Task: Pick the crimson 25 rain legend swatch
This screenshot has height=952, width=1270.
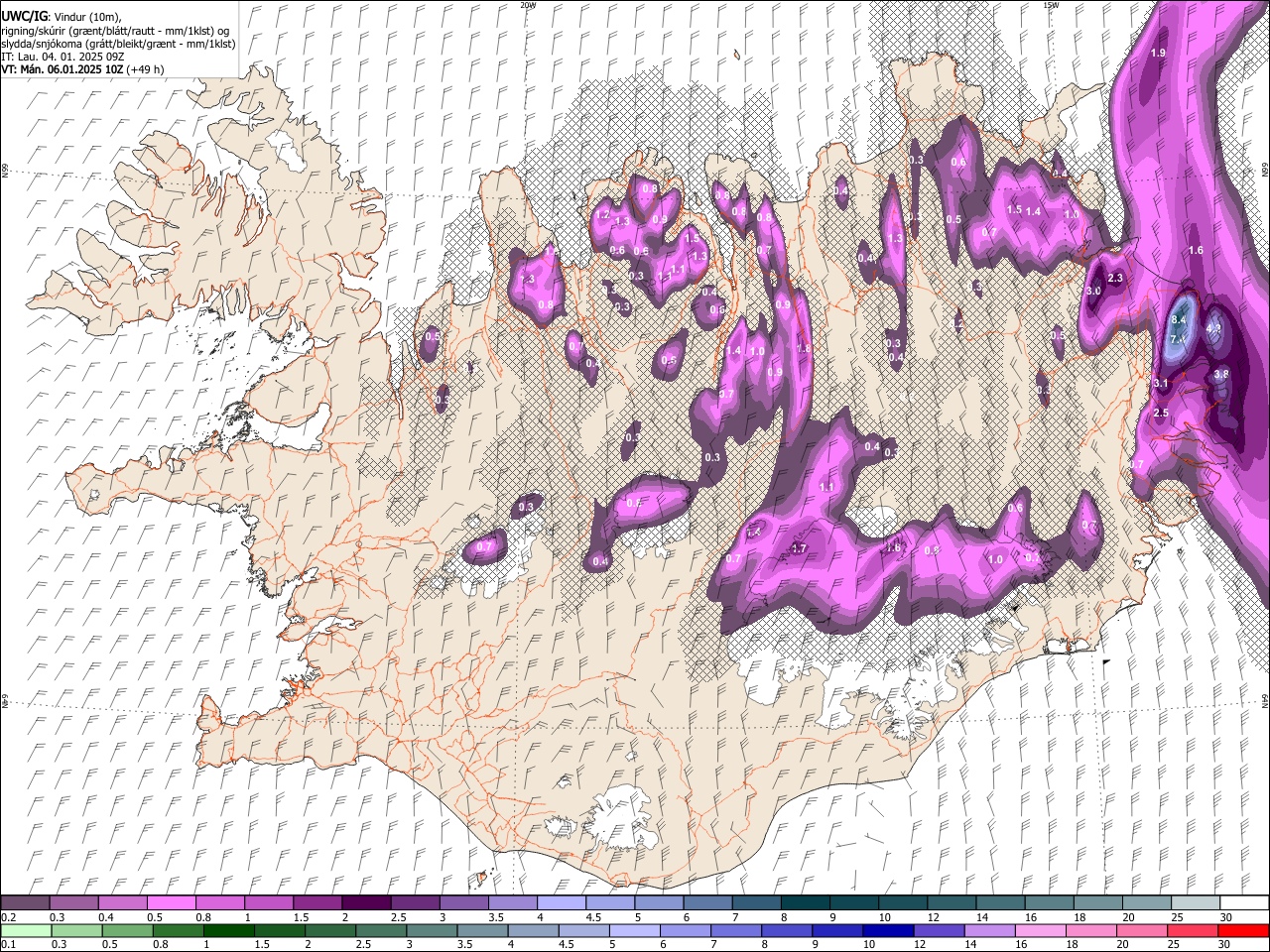Action: click(1193, 930)
